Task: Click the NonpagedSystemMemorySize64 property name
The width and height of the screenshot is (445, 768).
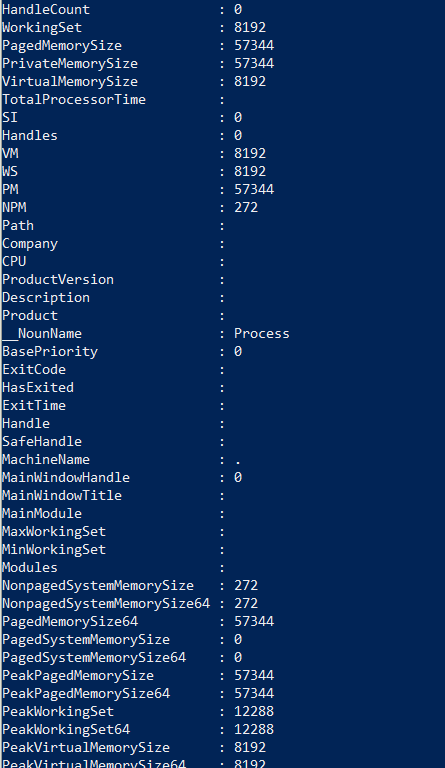Action: tap(106, 603)
